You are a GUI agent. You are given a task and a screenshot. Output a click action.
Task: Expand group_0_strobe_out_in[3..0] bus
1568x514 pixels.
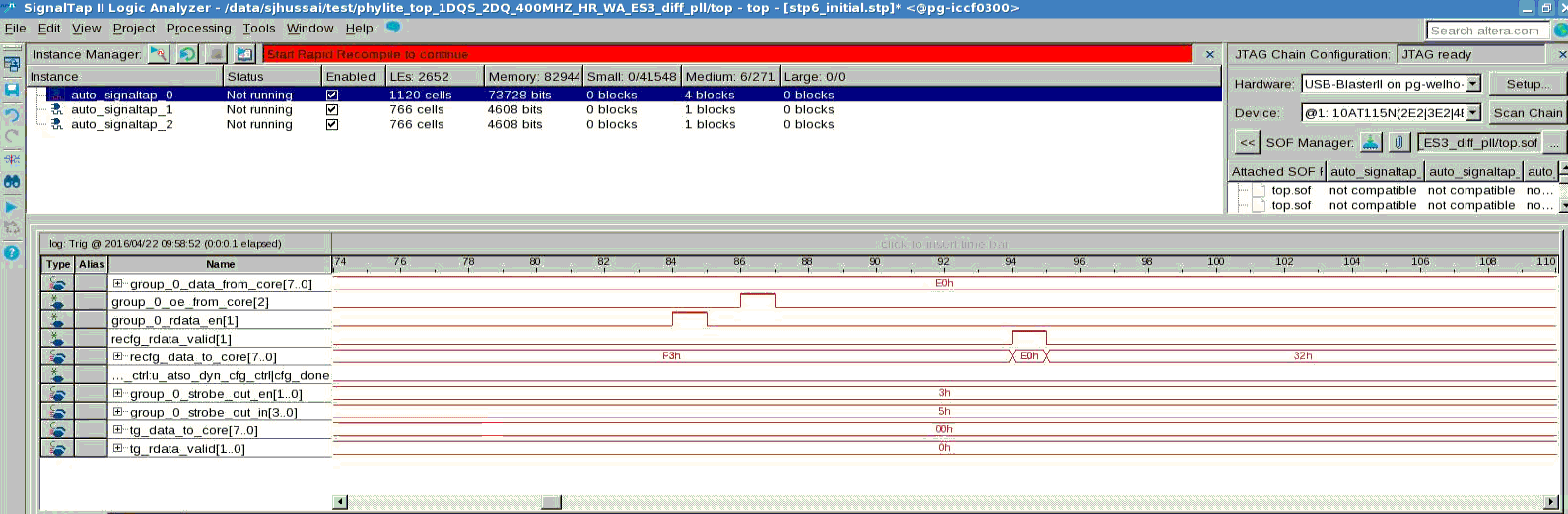(x=117, y=412)
